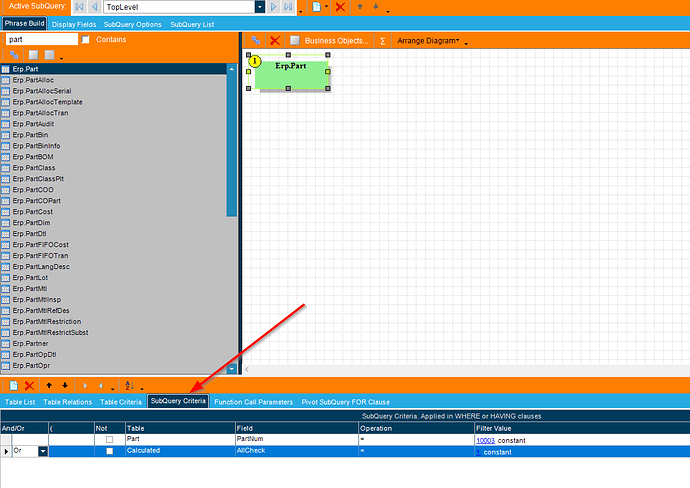This screenshot has height=488, width=690.
Task: Click the table list scrollbar up arrow
Action: [232, 69]
